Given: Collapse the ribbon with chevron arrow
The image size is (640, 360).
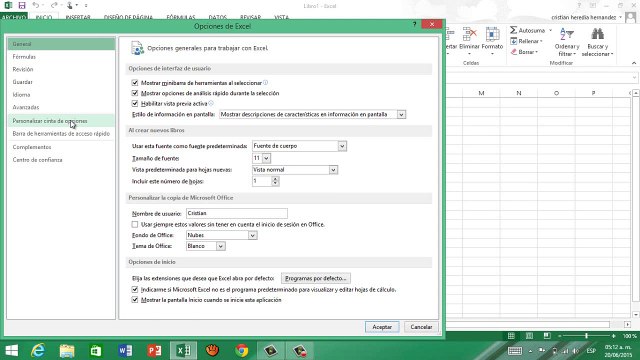Looking at the screenshot, I should tap(634, 63).
